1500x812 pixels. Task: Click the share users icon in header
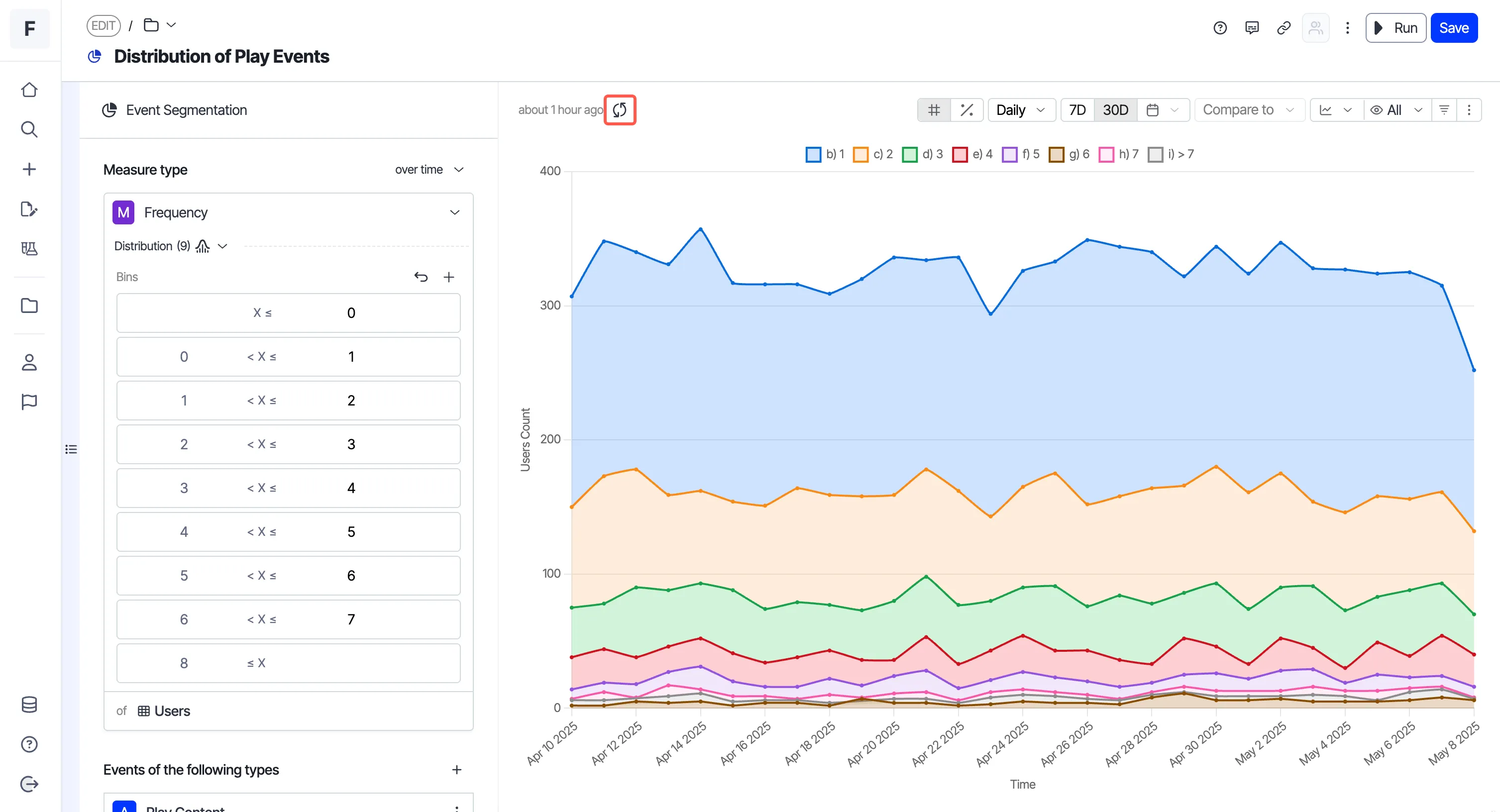tap(1315, 28)
